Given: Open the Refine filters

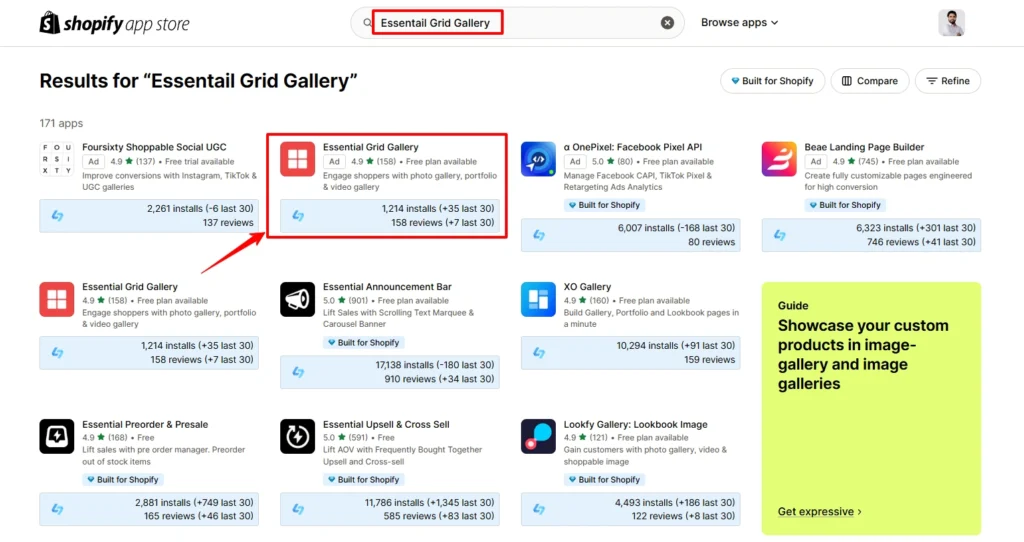Looking at the screenshot, I should point(948,81).
